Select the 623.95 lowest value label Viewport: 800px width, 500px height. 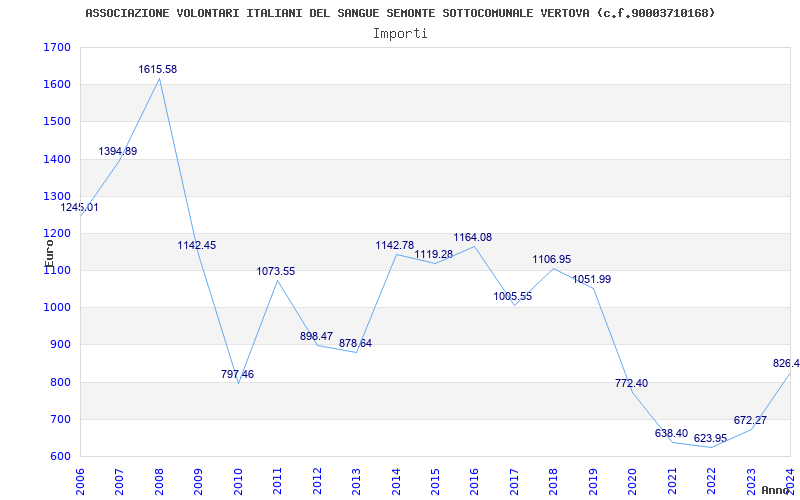click(710, 439)
